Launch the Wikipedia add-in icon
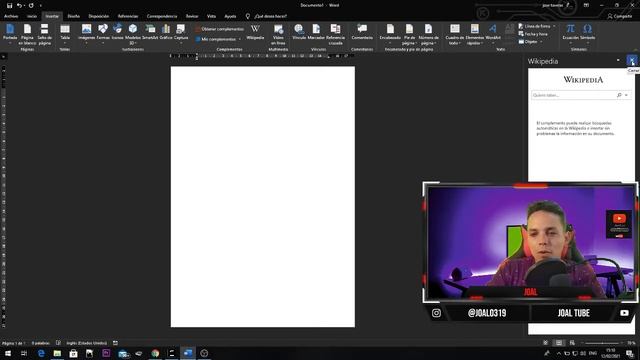Image resolution: width=640 pixels, height=360 pixels. point(255,32)
